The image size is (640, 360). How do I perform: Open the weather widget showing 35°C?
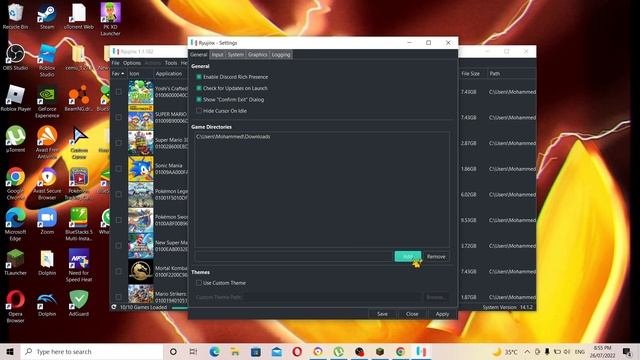pos(505,351)
